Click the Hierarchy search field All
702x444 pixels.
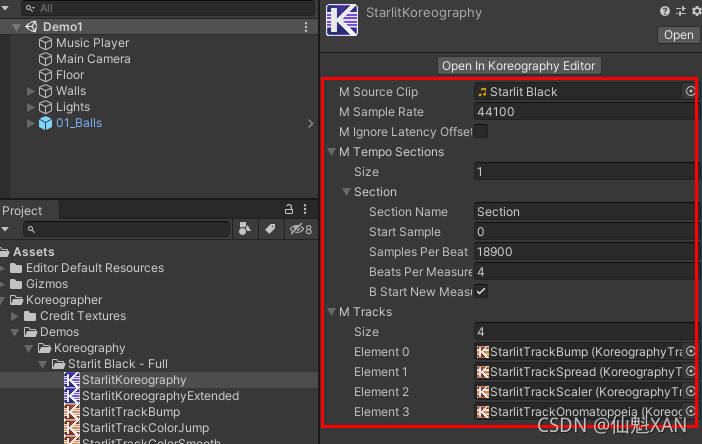point(168,8)
